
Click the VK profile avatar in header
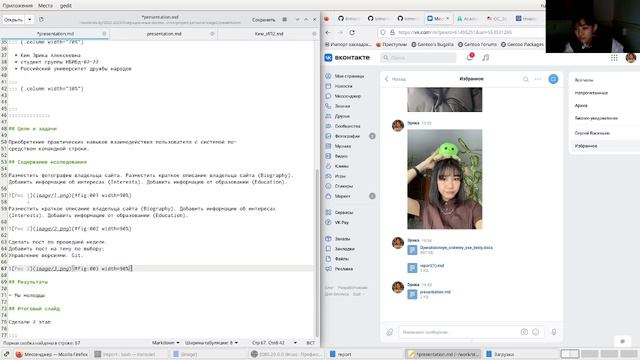[x=631, y=58]
